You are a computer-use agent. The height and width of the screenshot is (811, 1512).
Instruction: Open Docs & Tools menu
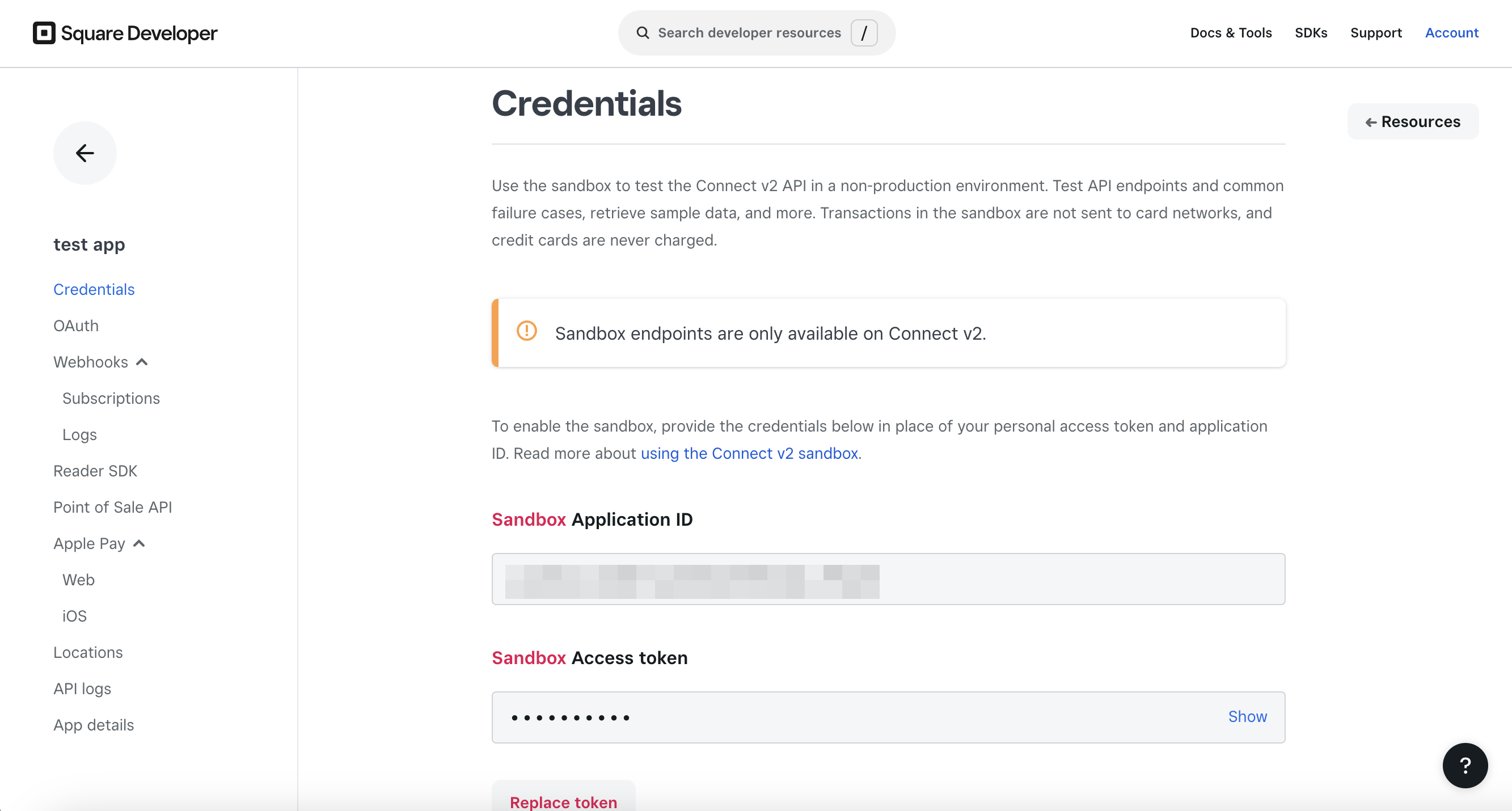tap(1231, 33)
